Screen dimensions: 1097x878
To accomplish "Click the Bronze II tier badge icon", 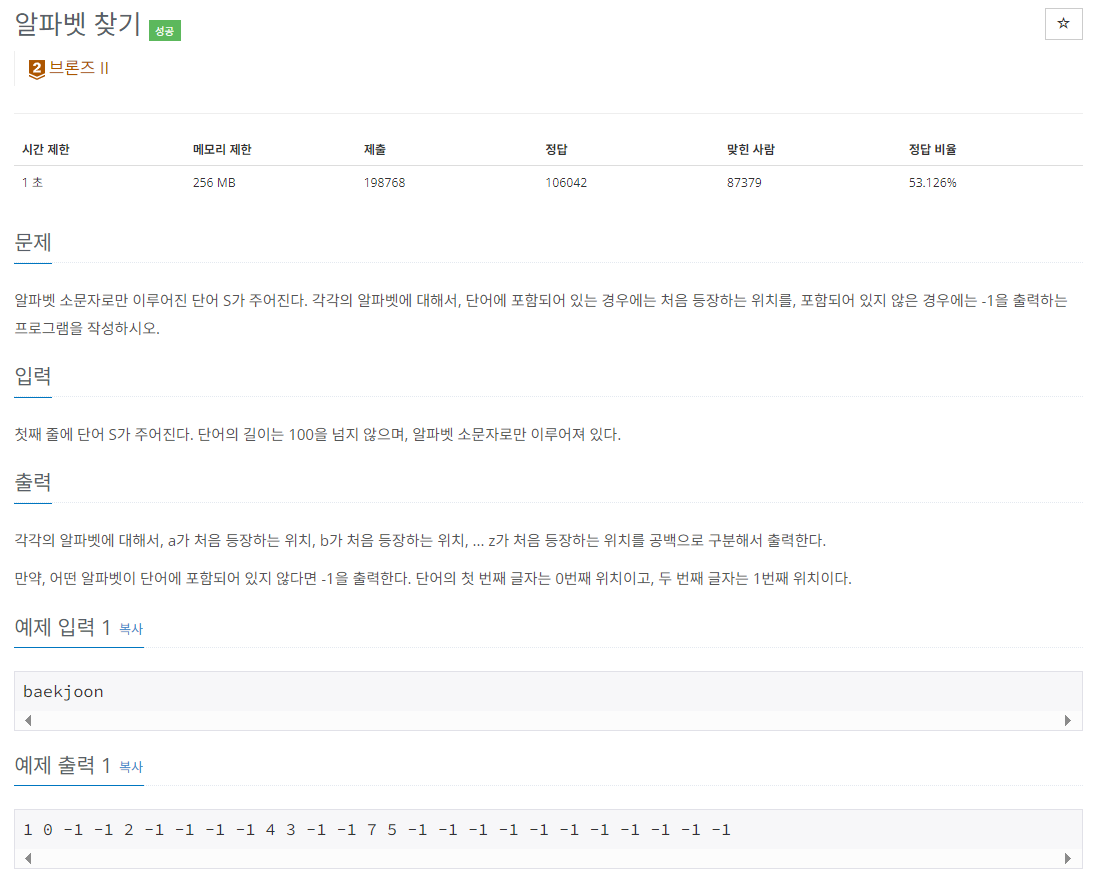I will 36,69.
